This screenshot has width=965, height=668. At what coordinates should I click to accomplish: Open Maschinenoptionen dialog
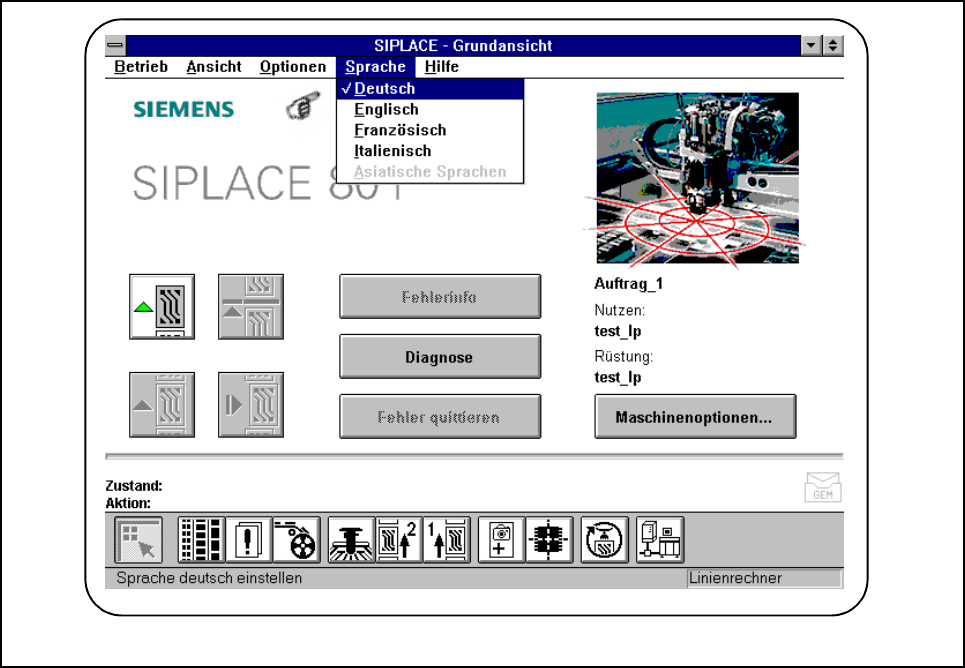point(695,417)
